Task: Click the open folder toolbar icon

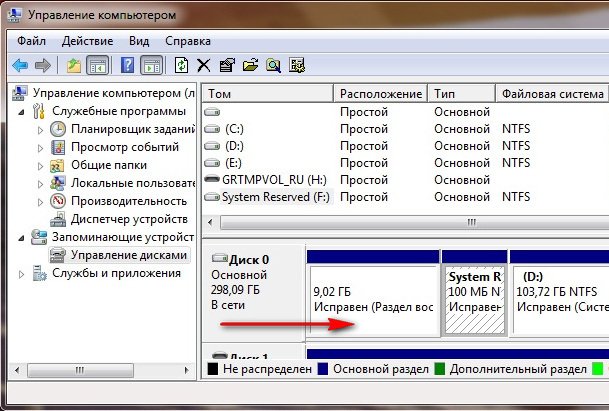Action: click(250, 65)
